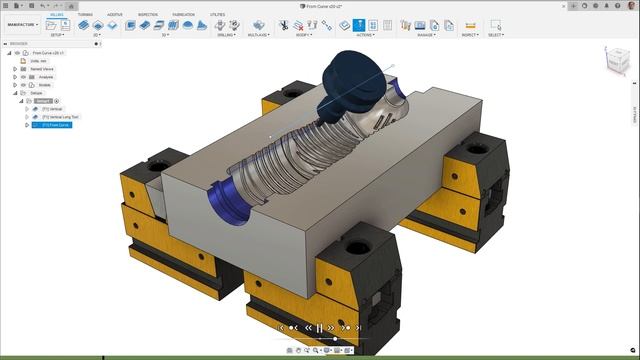Switch to the Fabrication tab
The width and height of the screenshot is (640, 360).
pos(183,15)
